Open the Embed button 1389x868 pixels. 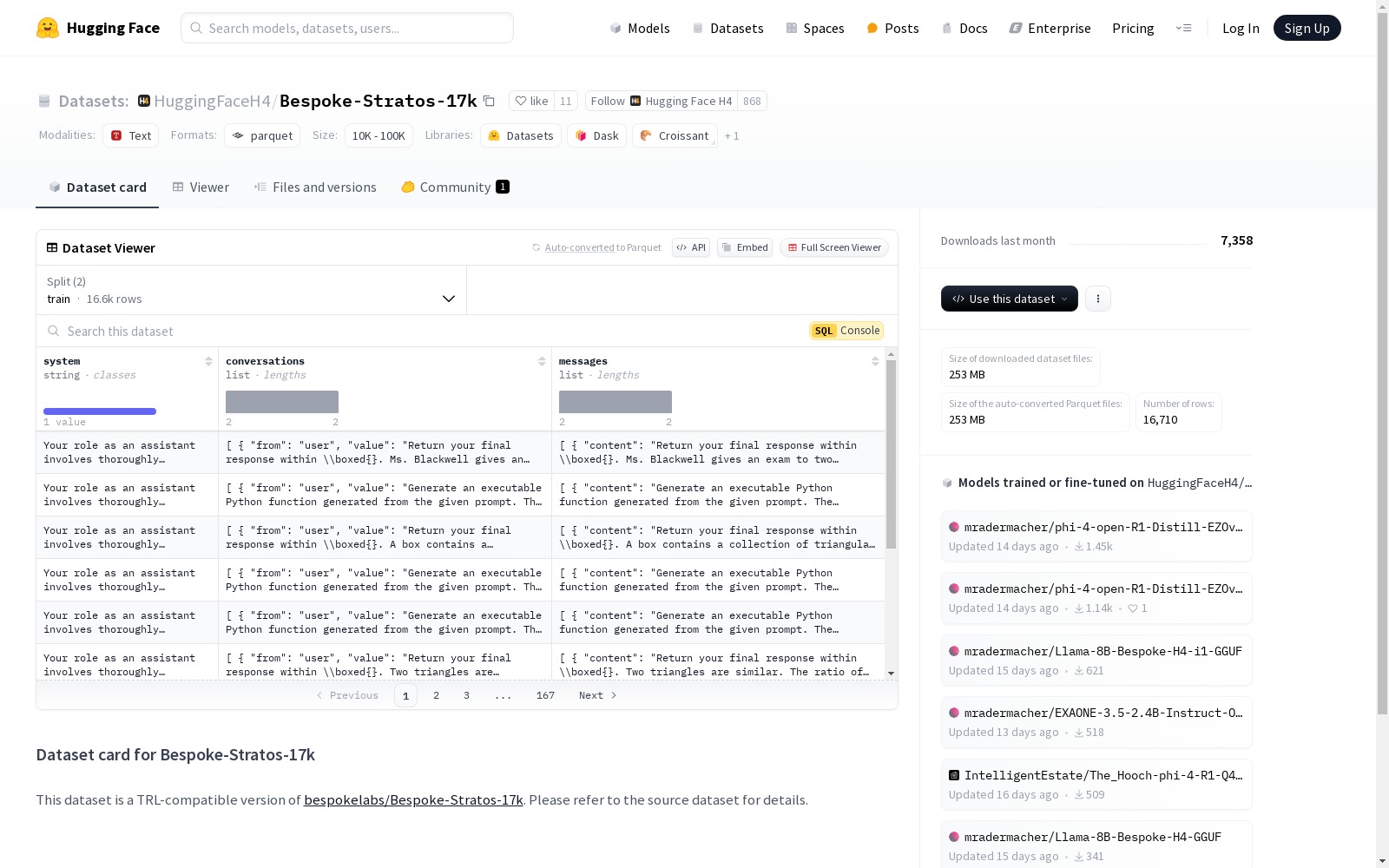click(745, 247)
